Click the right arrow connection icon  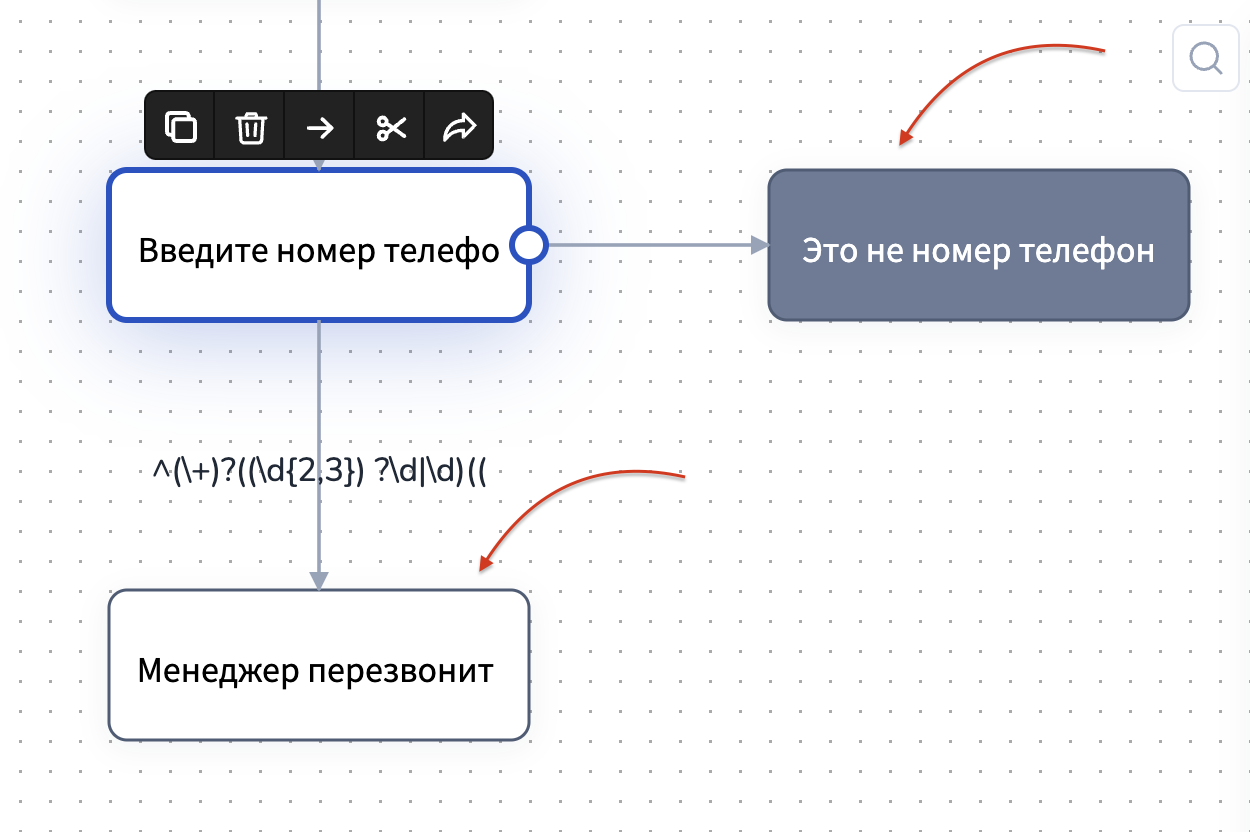(320, 127)
